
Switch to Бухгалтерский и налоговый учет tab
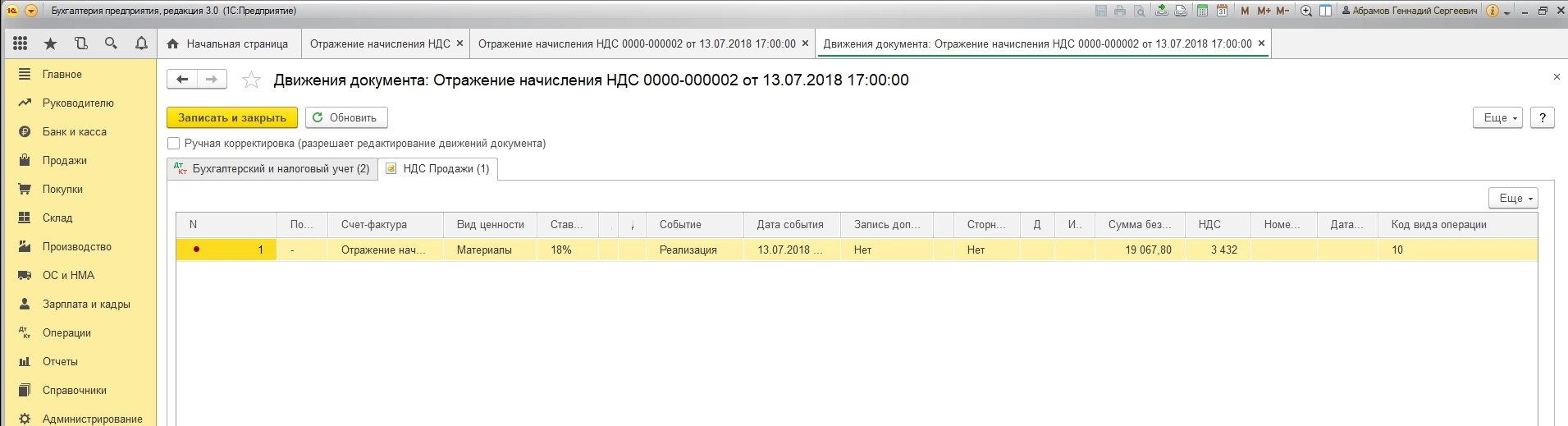point(272,168)
